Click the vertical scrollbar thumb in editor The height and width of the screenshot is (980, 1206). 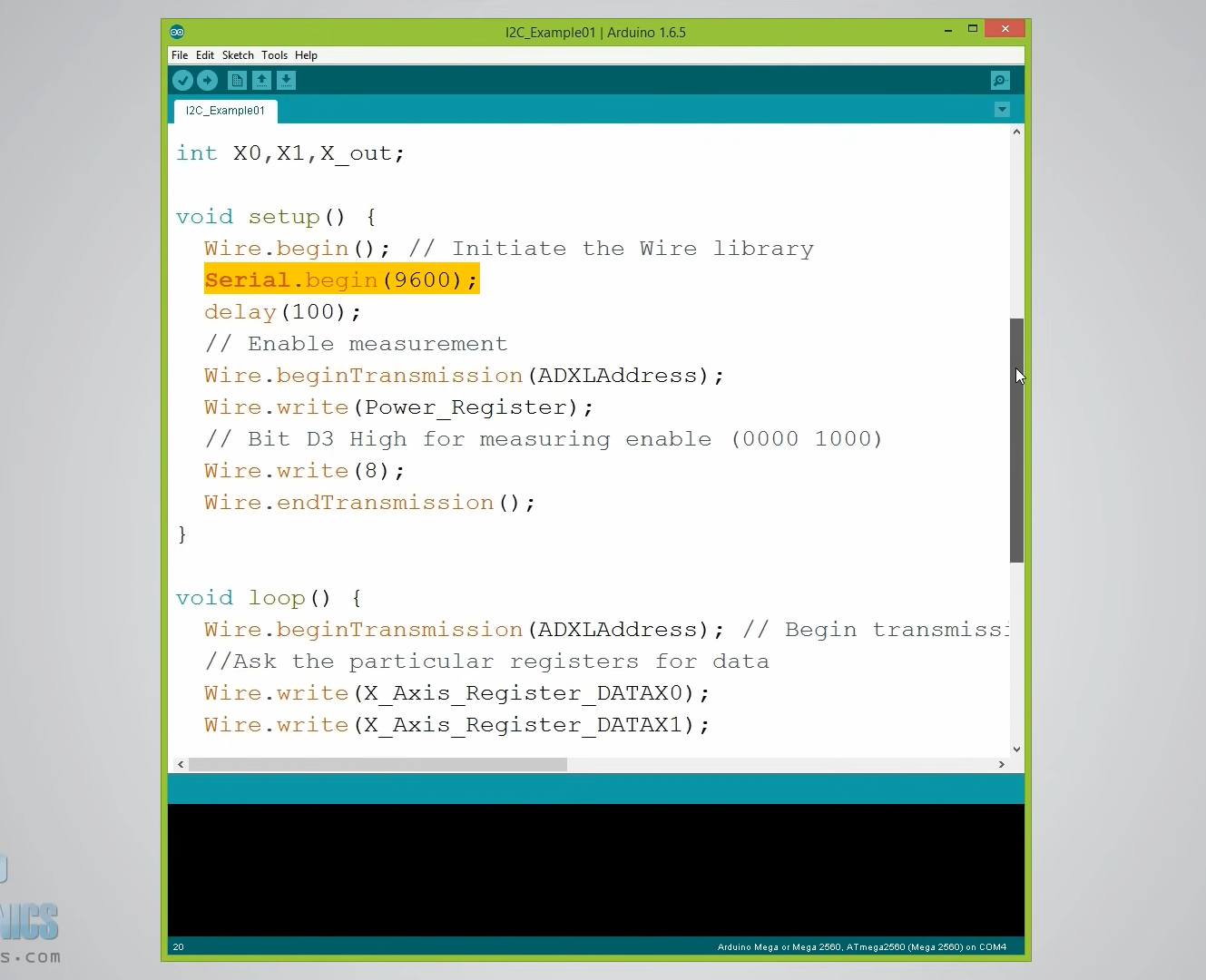pyautogui.click(x=1016, y=440)
